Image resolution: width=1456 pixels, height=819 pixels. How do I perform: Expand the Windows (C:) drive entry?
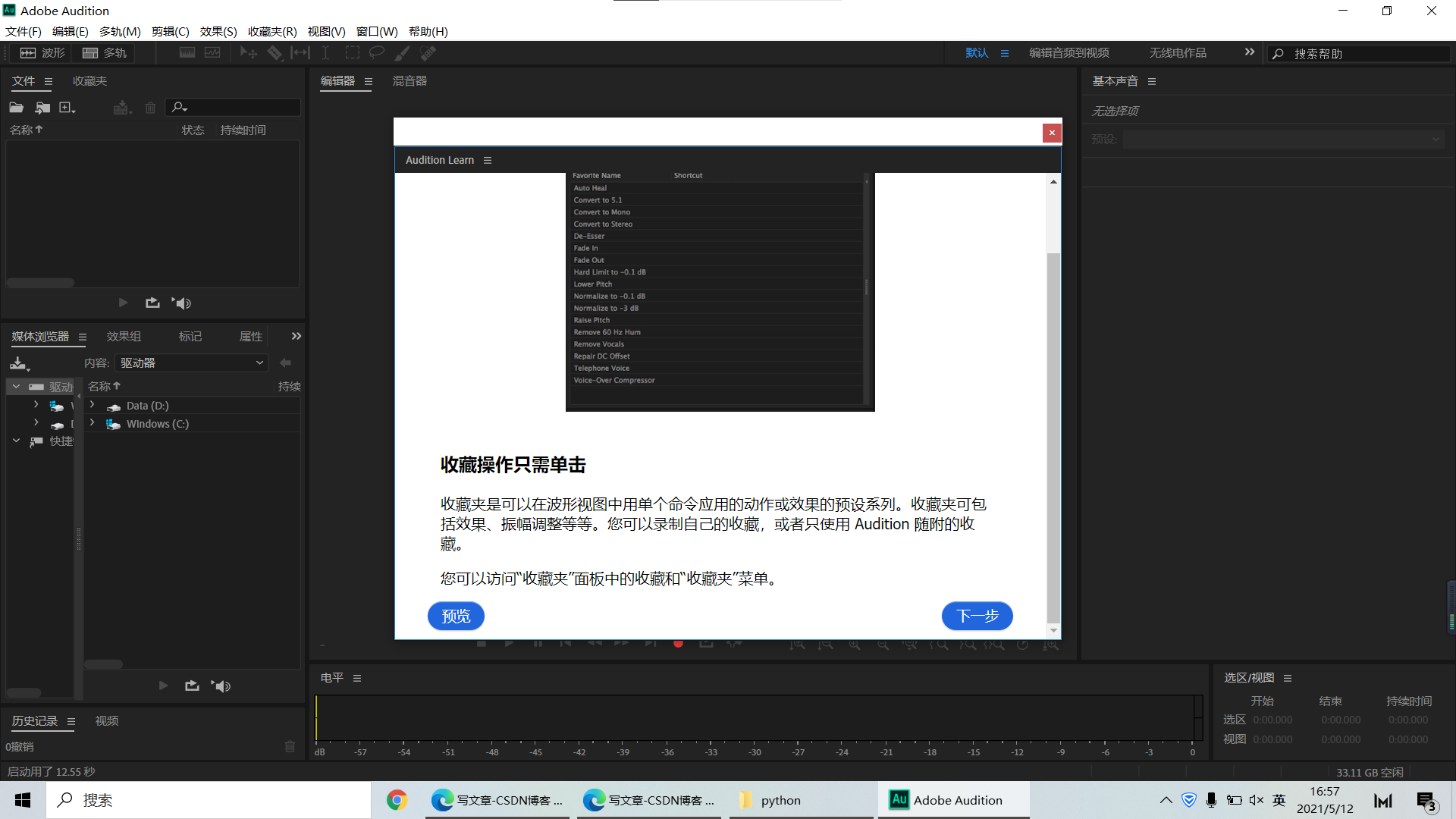(93, 424)
